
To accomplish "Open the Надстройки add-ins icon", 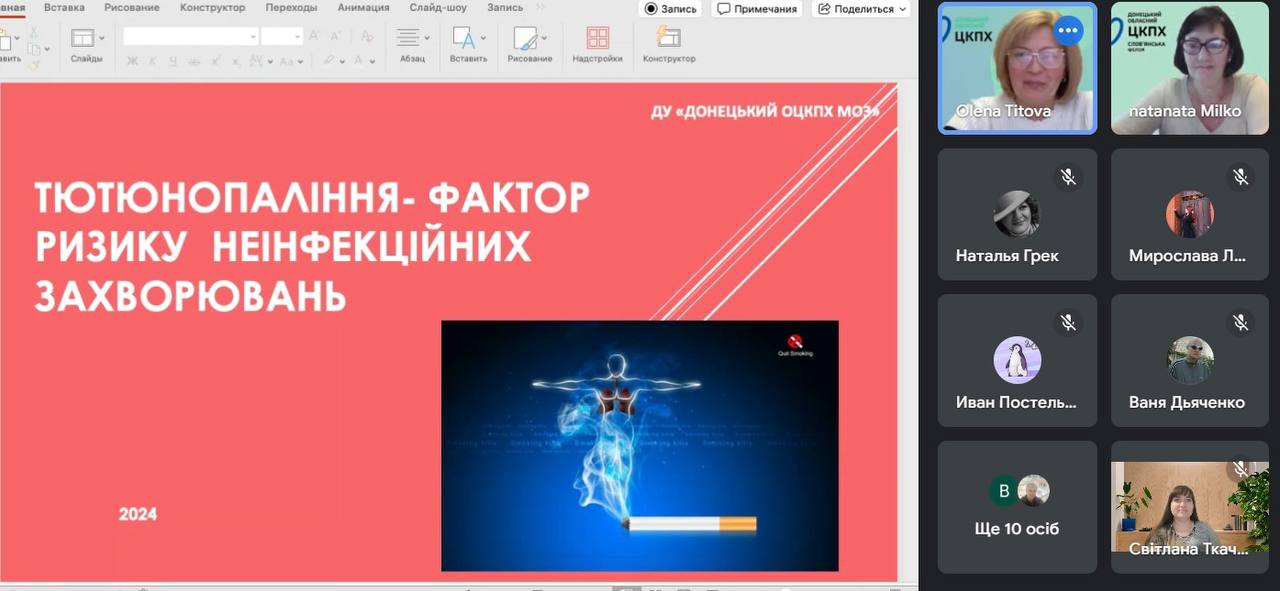I will 597,39.
